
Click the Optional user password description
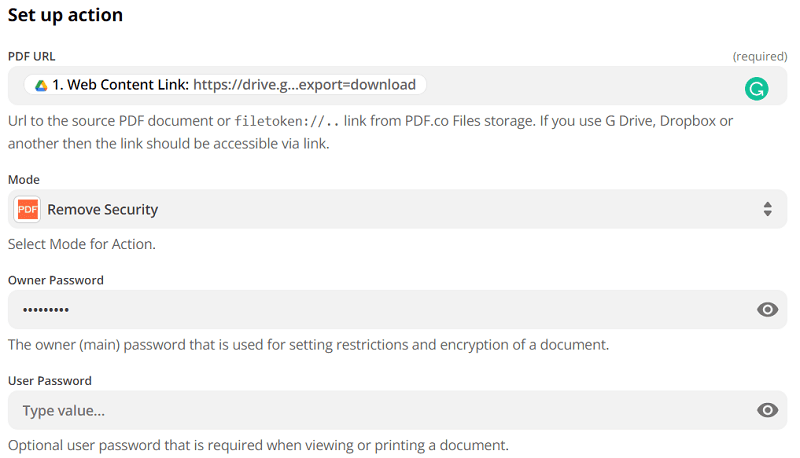258,445
